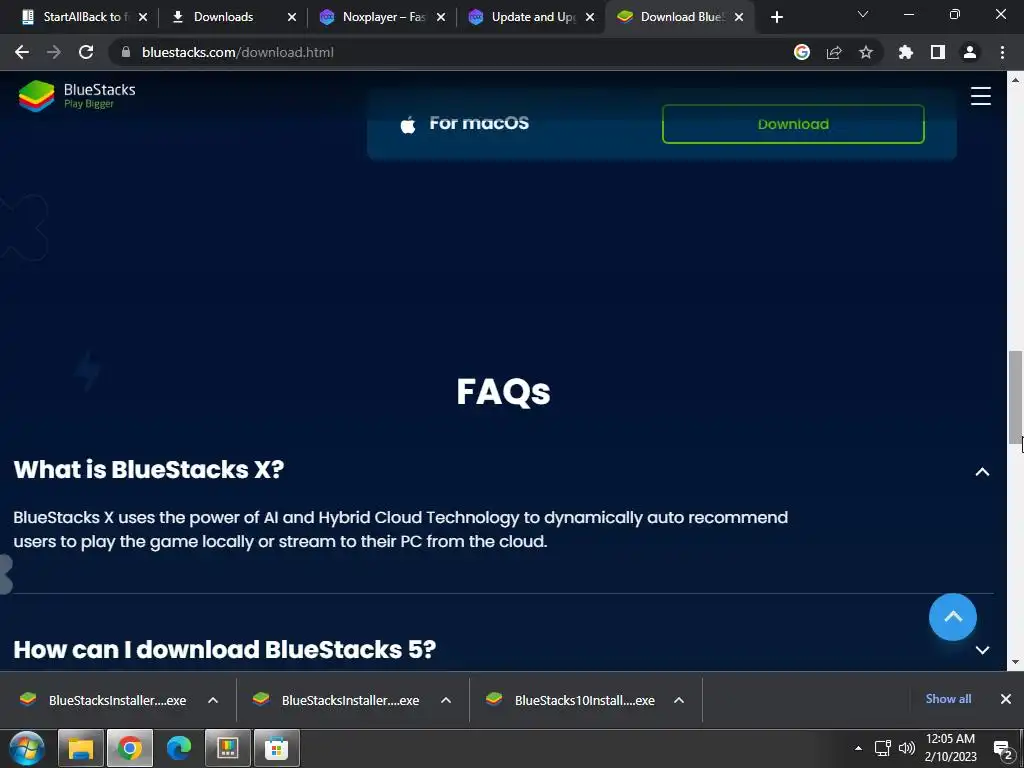
Task: Open the notification center icon
Action: coord(1002,749)
